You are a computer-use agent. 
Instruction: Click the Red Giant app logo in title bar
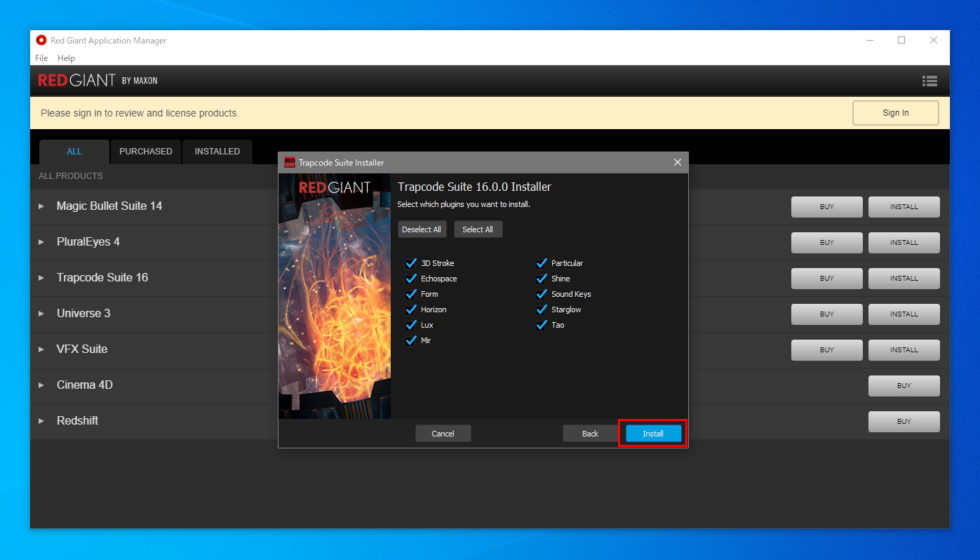tap(41, 40)
